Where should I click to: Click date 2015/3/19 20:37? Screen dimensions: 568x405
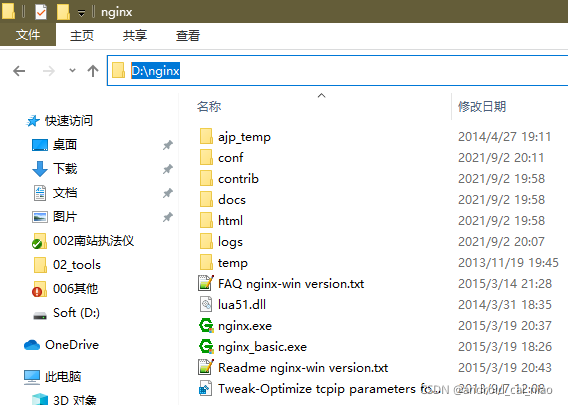[x=505, y=326]
